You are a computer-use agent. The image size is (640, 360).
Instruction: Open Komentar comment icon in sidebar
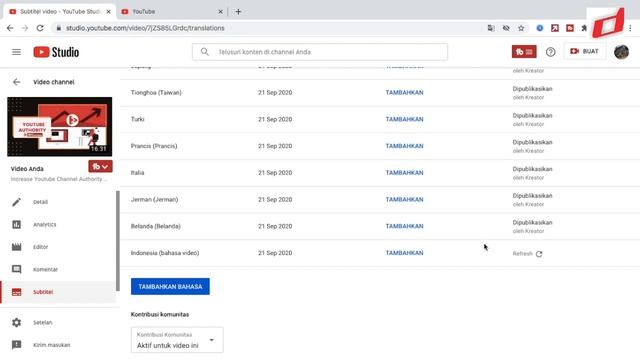(16, 269)
